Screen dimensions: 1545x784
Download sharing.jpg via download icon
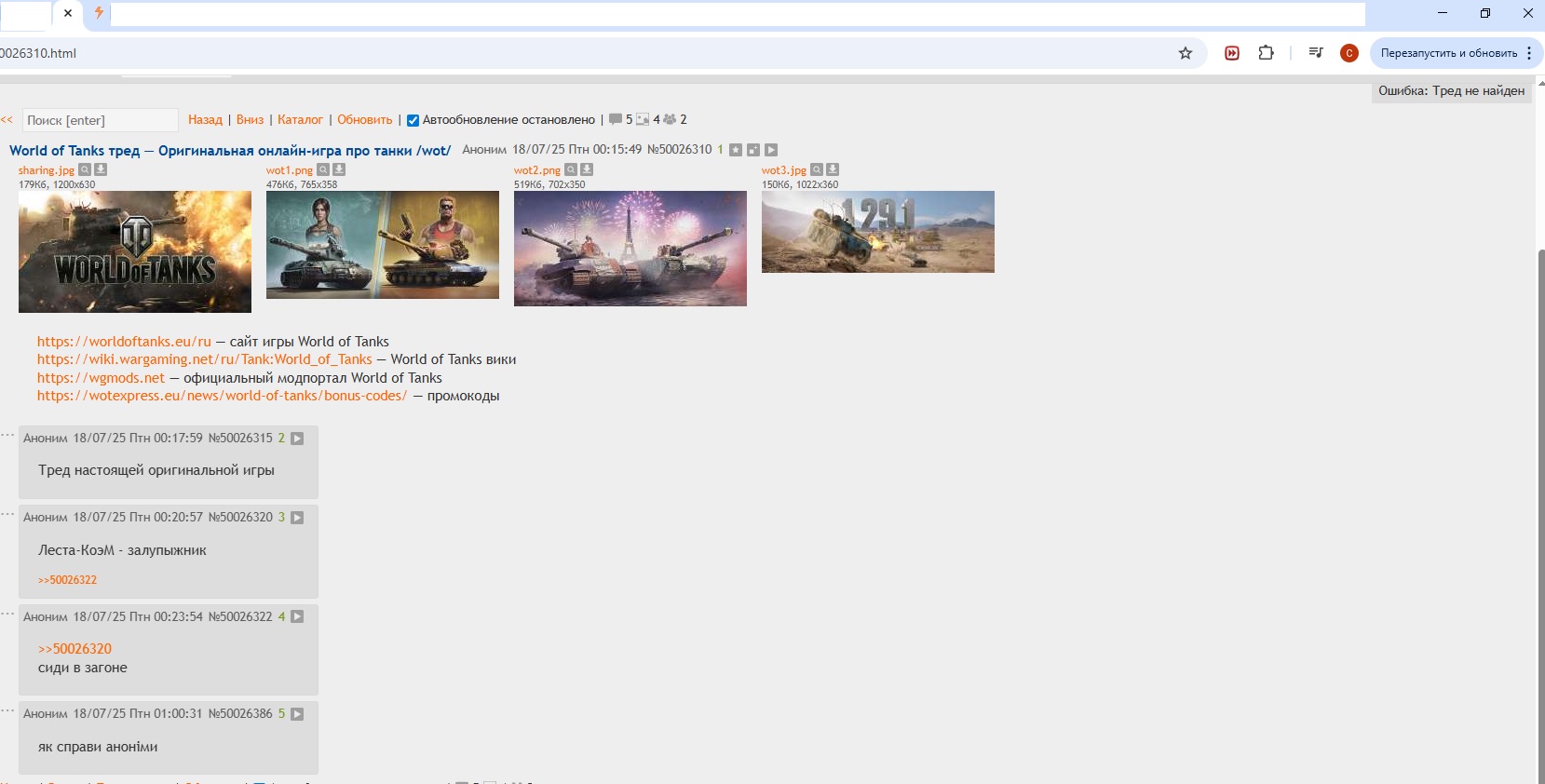(x=101, y=169)
